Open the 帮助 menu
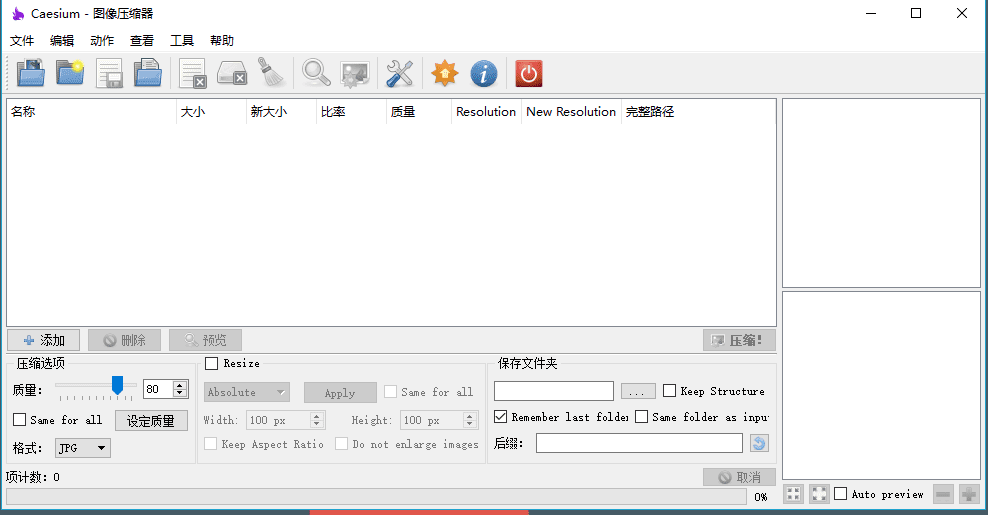This screenshot has height=515, width=988. point(222,41)
